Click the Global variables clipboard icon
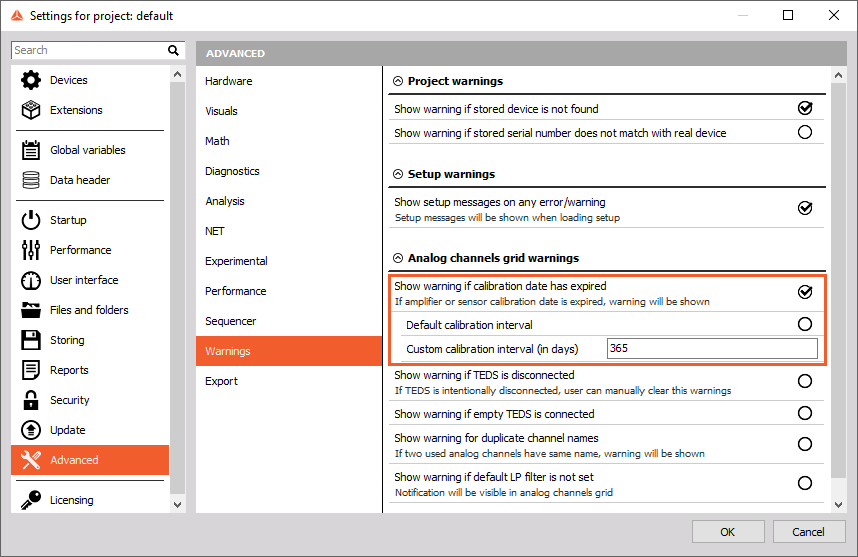Viewport: 858px width, 557px height. [31, 150]
